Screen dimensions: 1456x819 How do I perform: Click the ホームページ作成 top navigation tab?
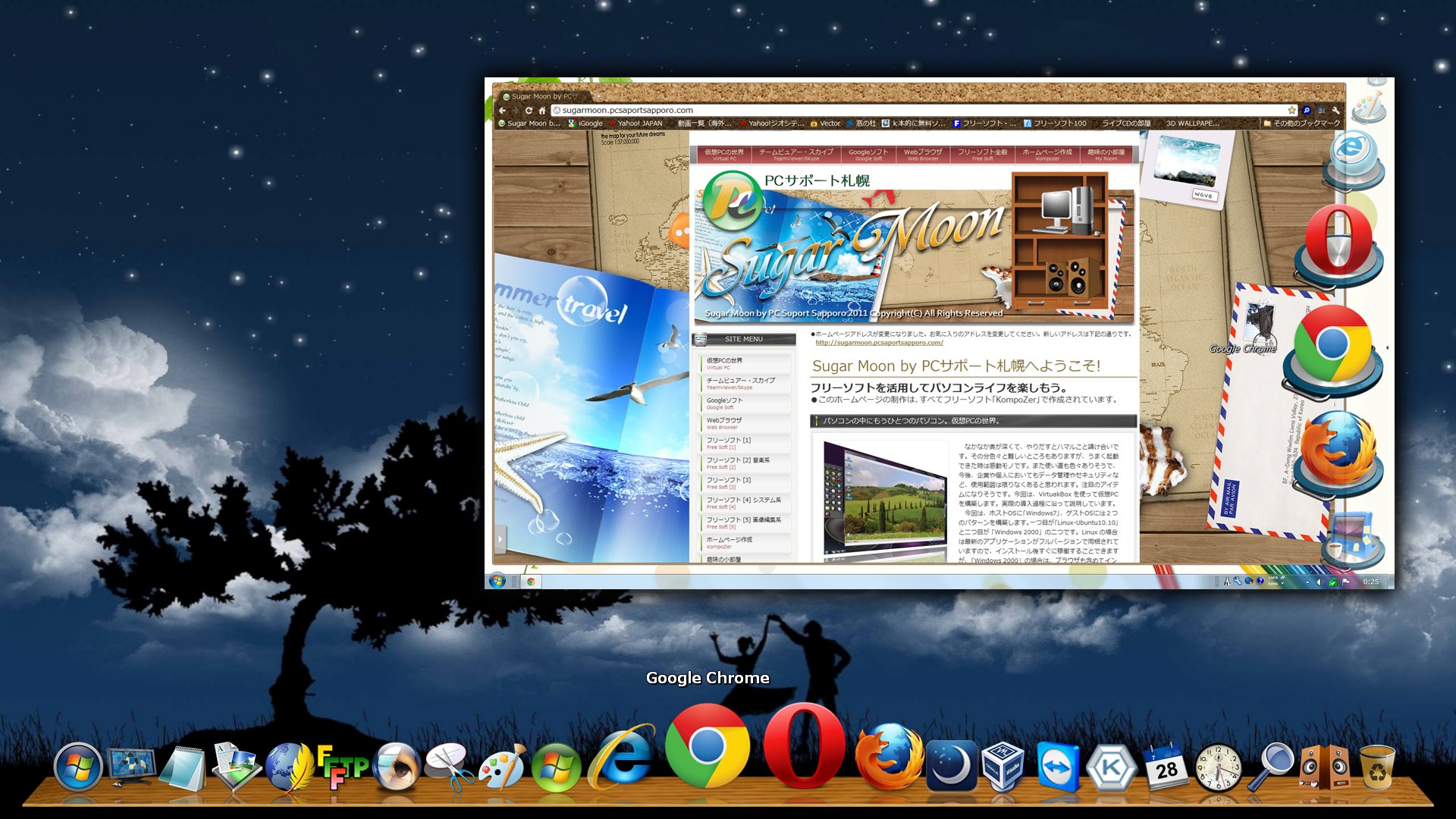[1046, 154]
